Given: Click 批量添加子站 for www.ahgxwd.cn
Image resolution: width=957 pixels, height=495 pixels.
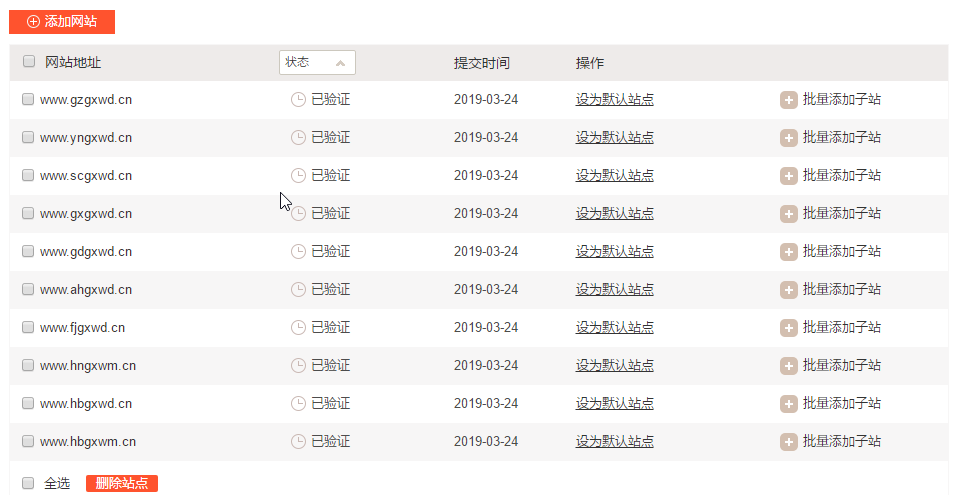Looking at the screenshot, I should click(x=841, y=289).
